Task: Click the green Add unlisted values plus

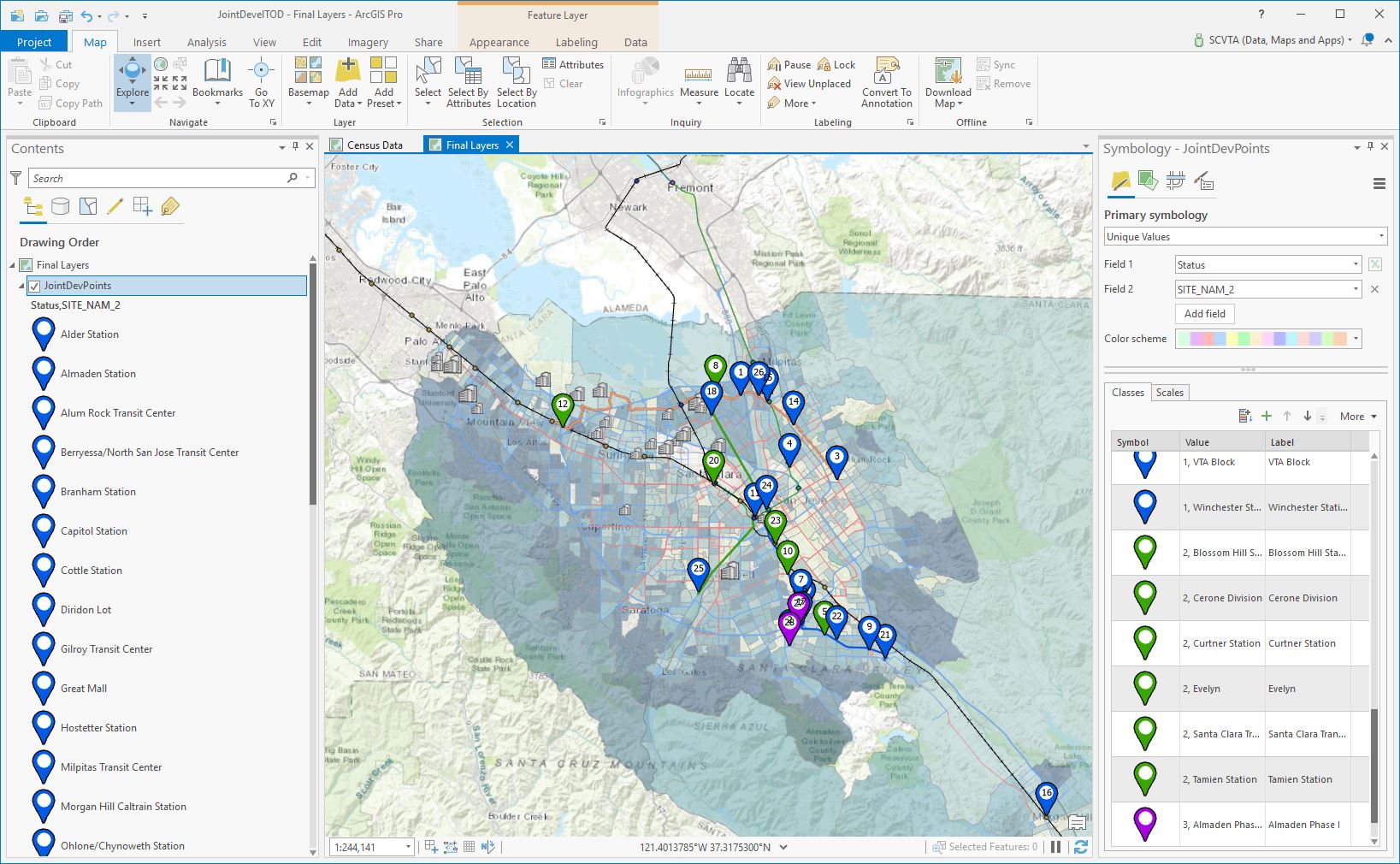Action: click(x=1267, y=417)
